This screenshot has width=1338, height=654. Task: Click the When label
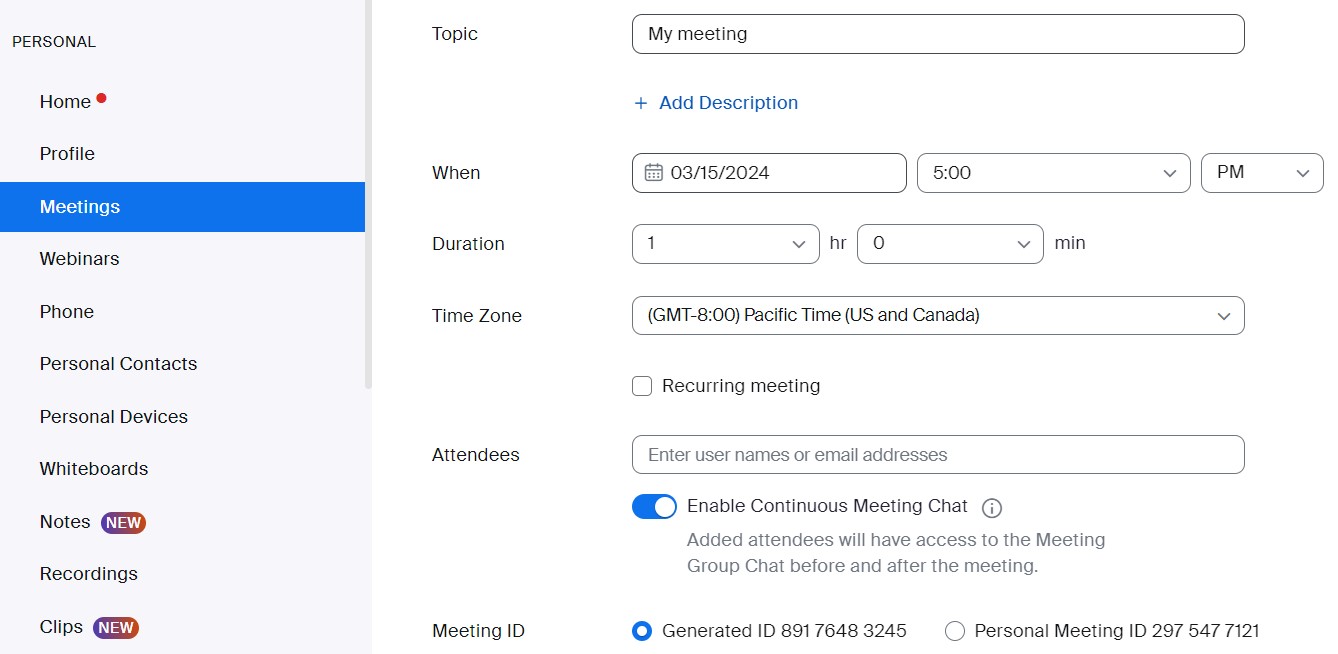pos(456,173)
